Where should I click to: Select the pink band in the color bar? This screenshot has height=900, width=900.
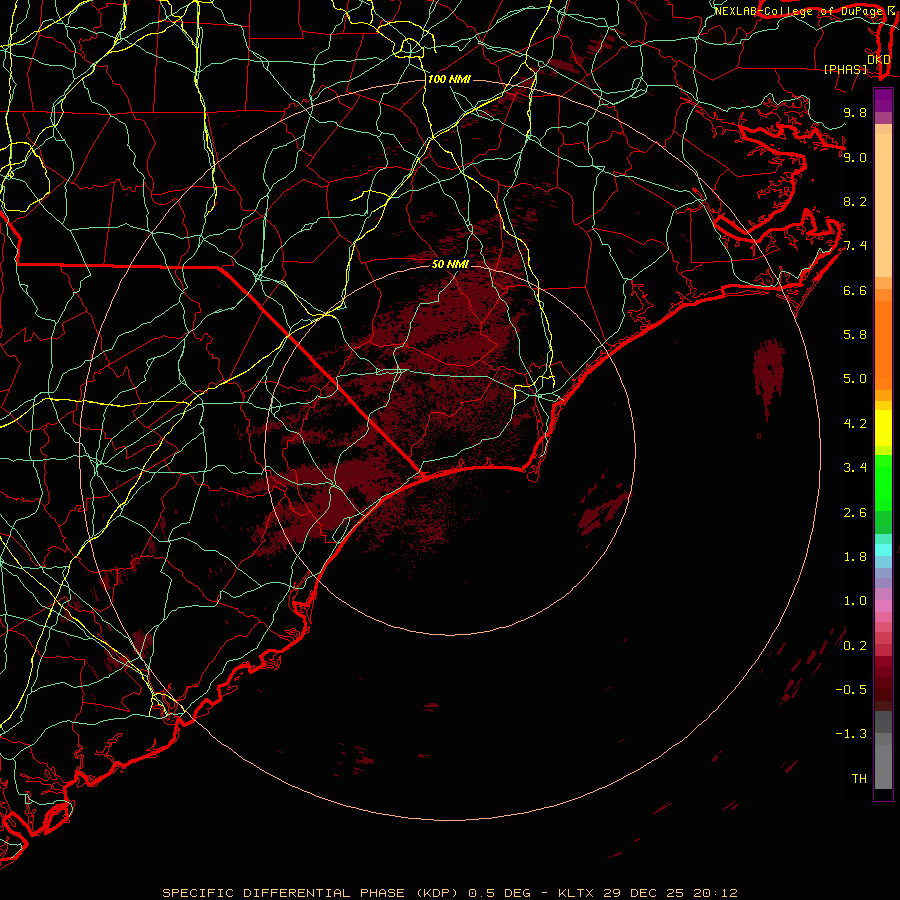[883, 606]
